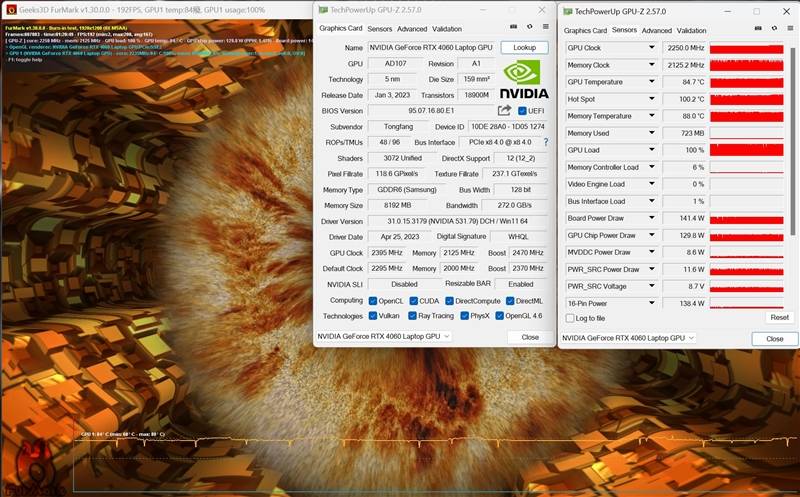Click the NVIDIA logo image
800x497 pixels.
524,78
